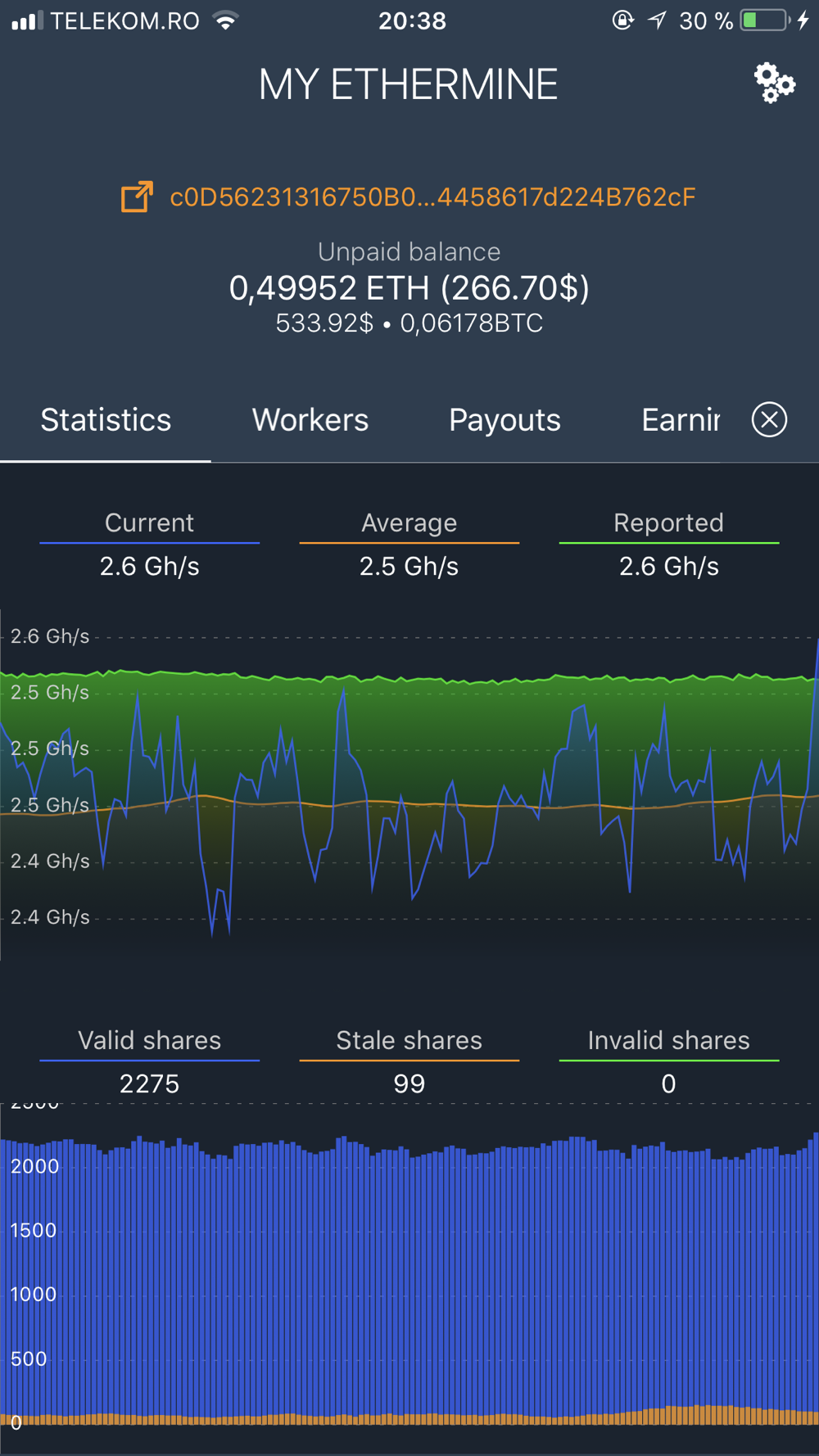Open settings via the gears icon

[x=774, y=83]
